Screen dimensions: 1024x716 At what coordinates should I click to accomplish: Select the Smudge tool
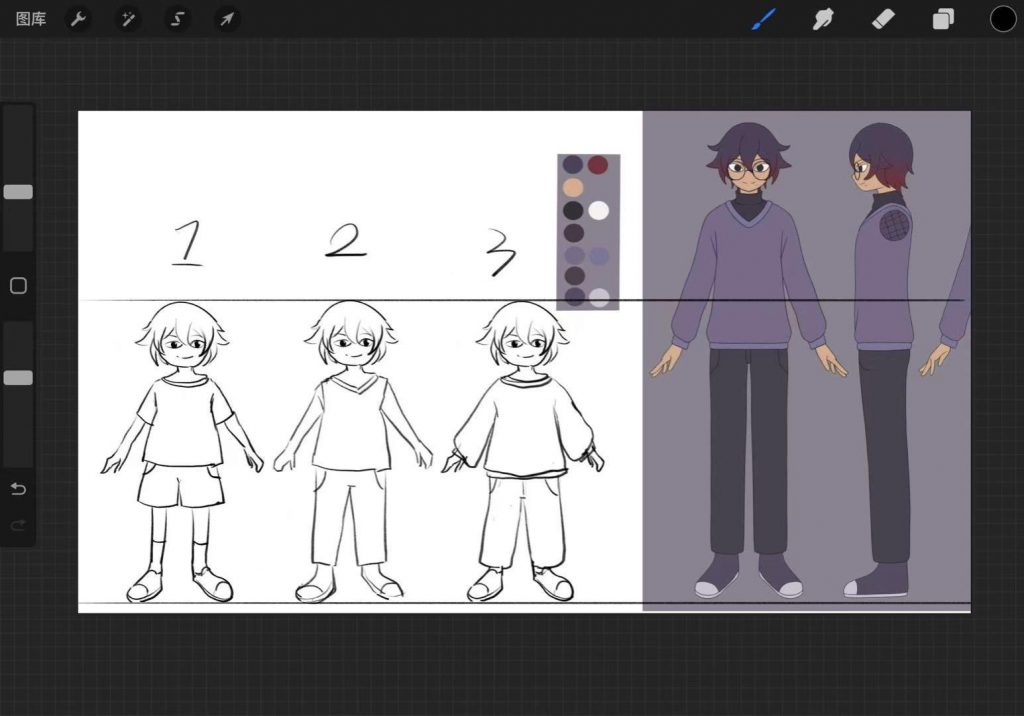click(x=823, y=19)
